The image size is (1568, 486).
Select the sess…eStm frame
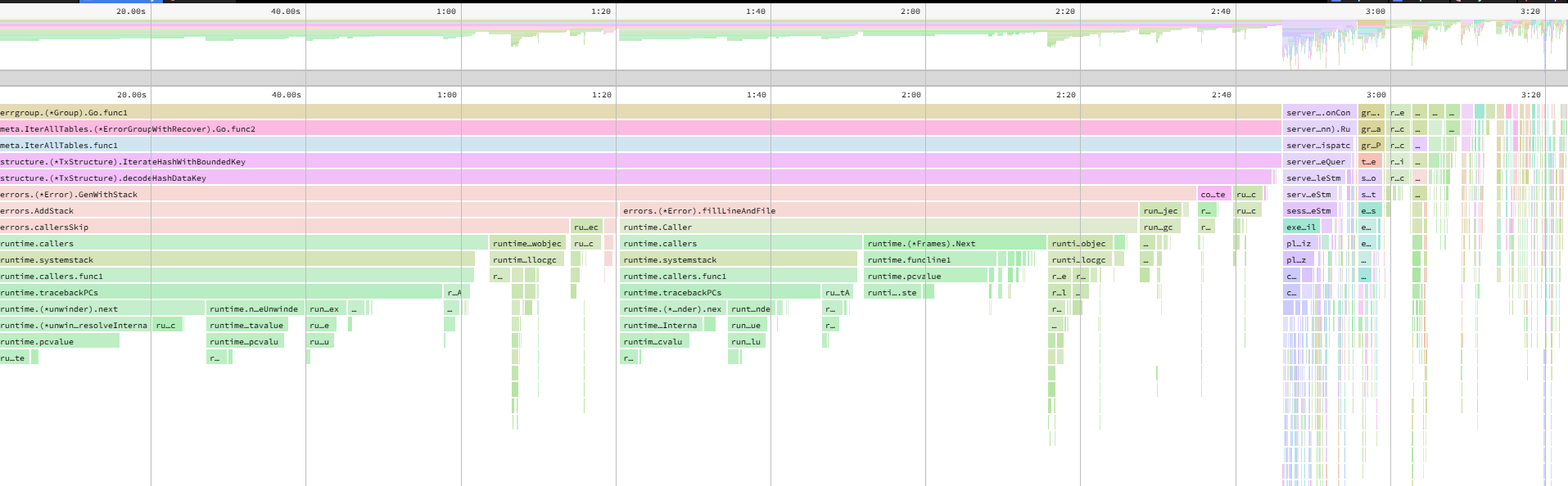pos(1310,210)
